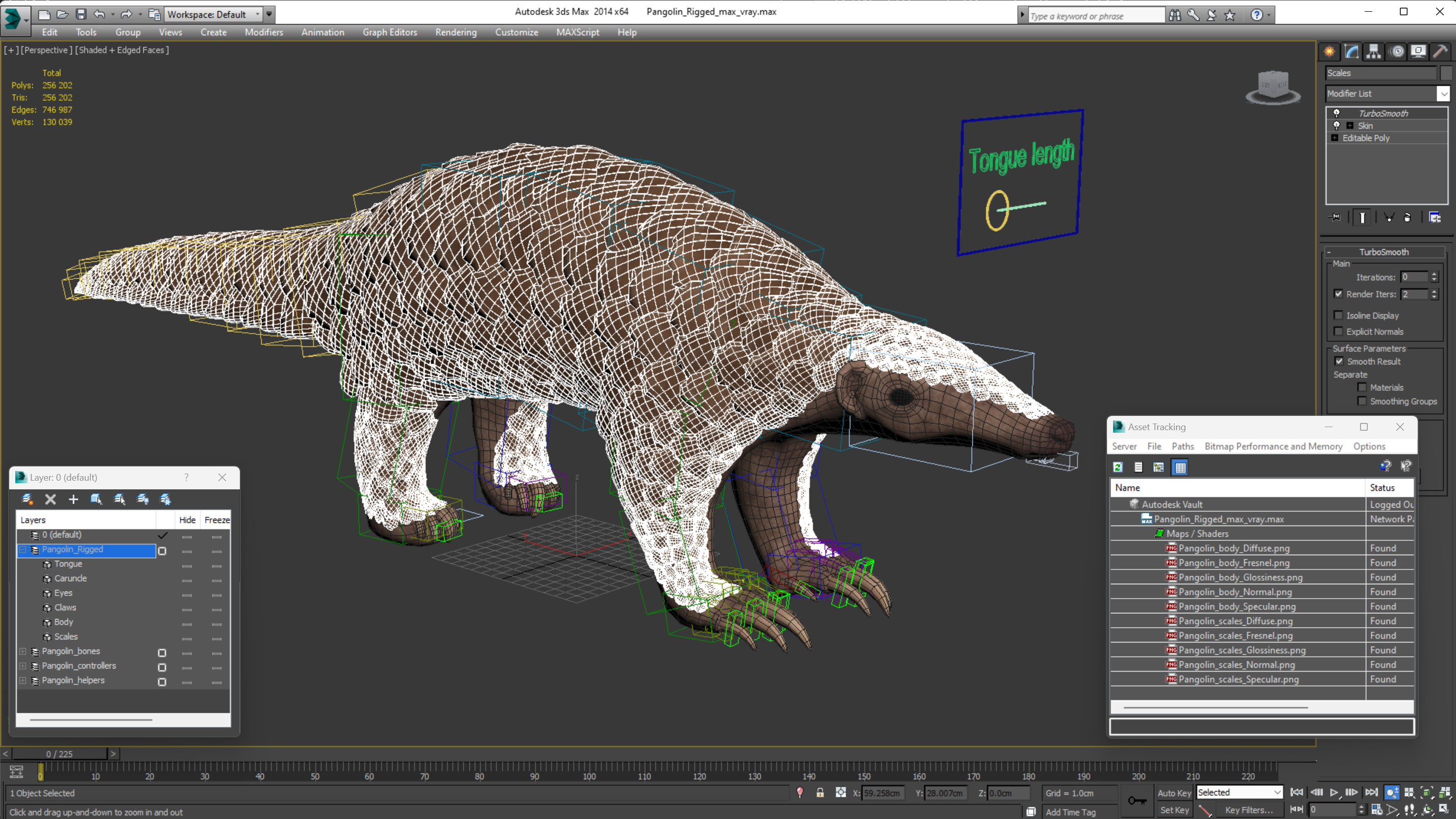Toggle Render Iters checkbox
The image size is (1456, 819).
[x=1338, y=294]
